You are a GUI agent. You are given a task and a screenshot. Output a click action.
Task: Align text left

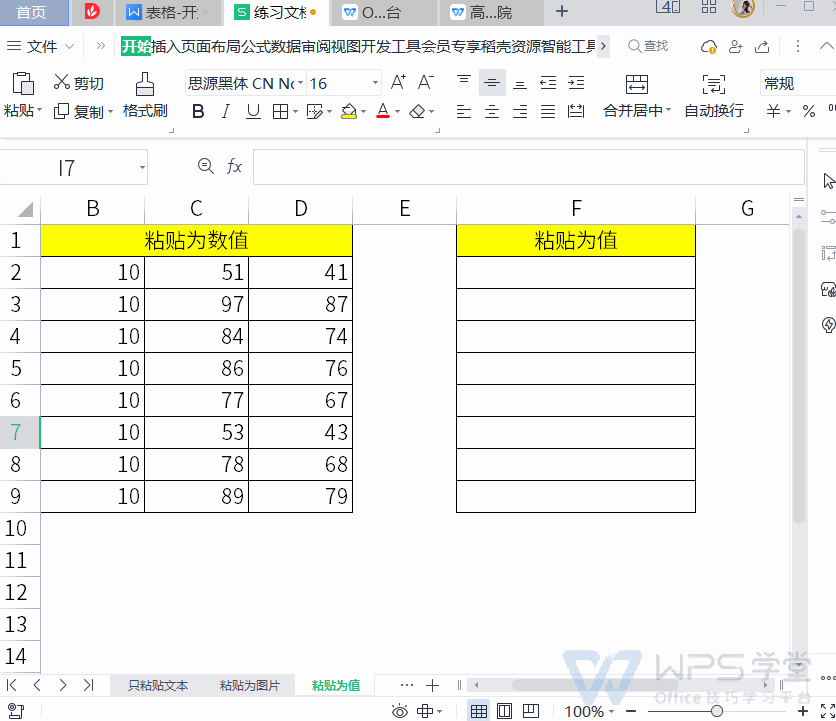(464, 111)
